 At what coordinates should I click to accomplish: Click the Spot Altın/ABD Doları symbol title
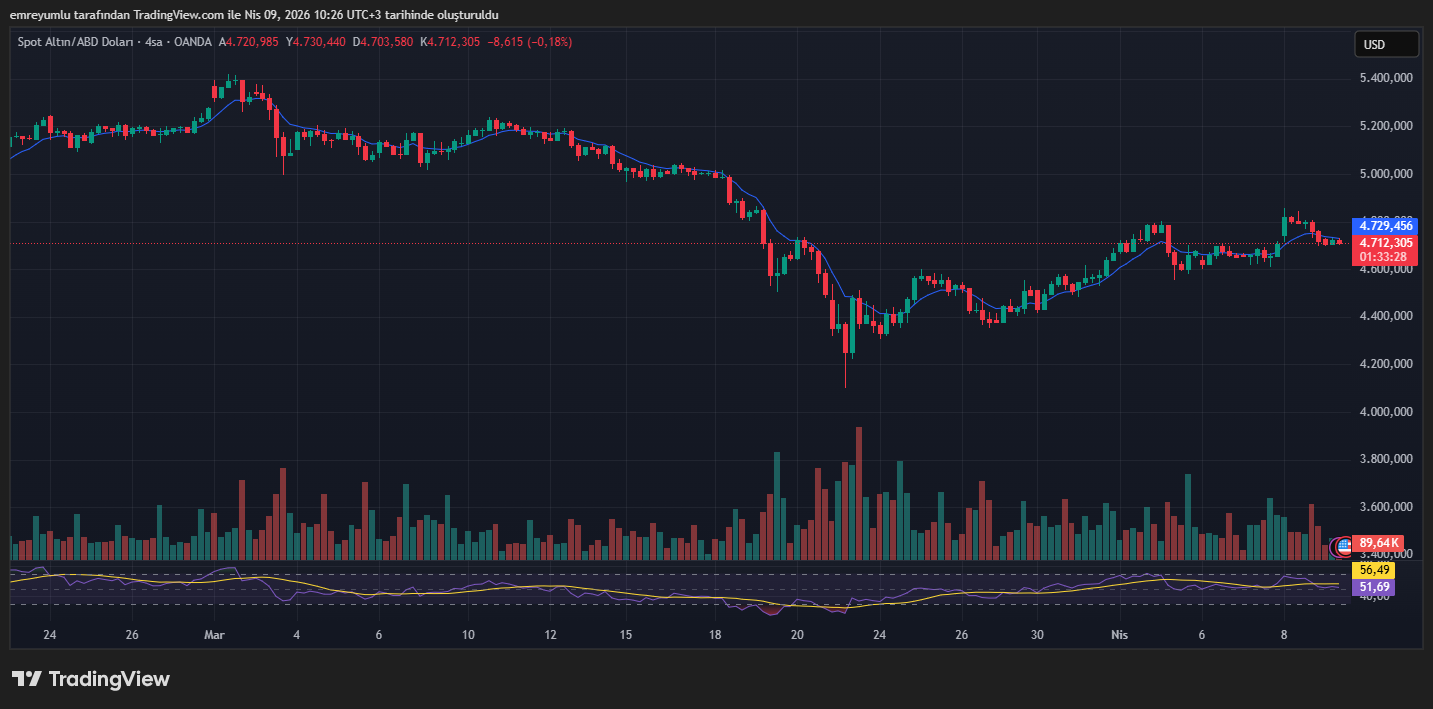[x=76, y=42]
